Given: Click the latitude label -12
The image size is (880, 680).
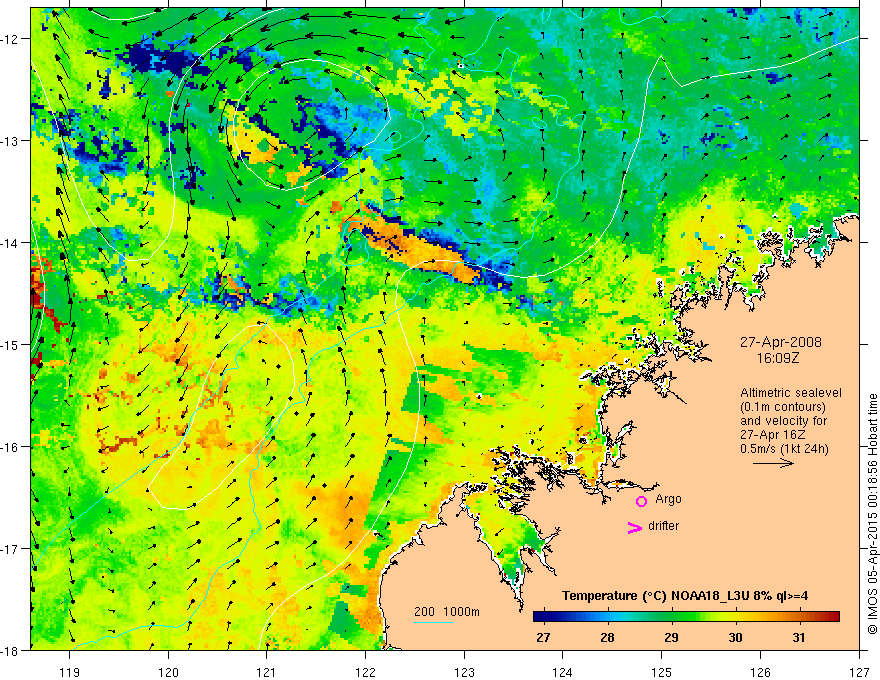Looking at the screenshot, I should tap(10, 39).
